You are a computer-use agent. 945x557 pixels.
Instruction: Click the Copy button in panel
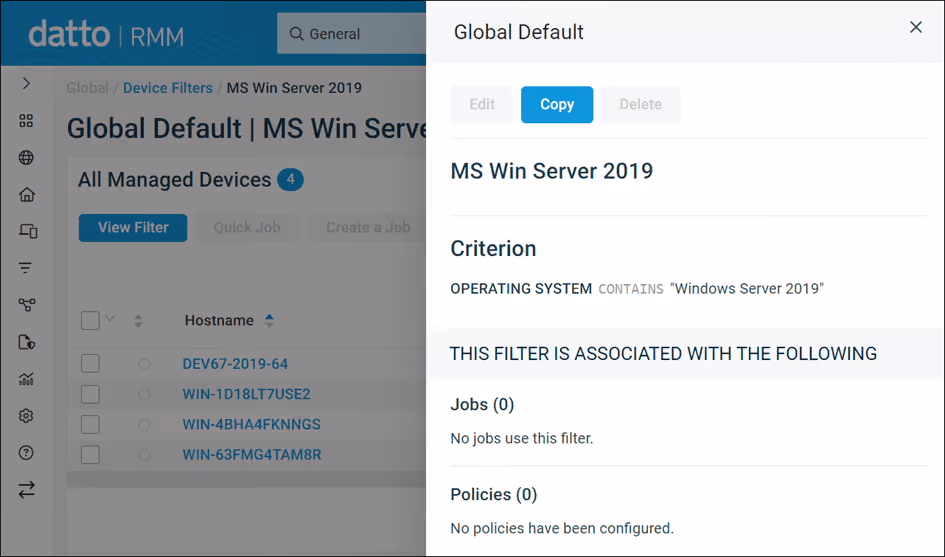click(x=557, y=104)
